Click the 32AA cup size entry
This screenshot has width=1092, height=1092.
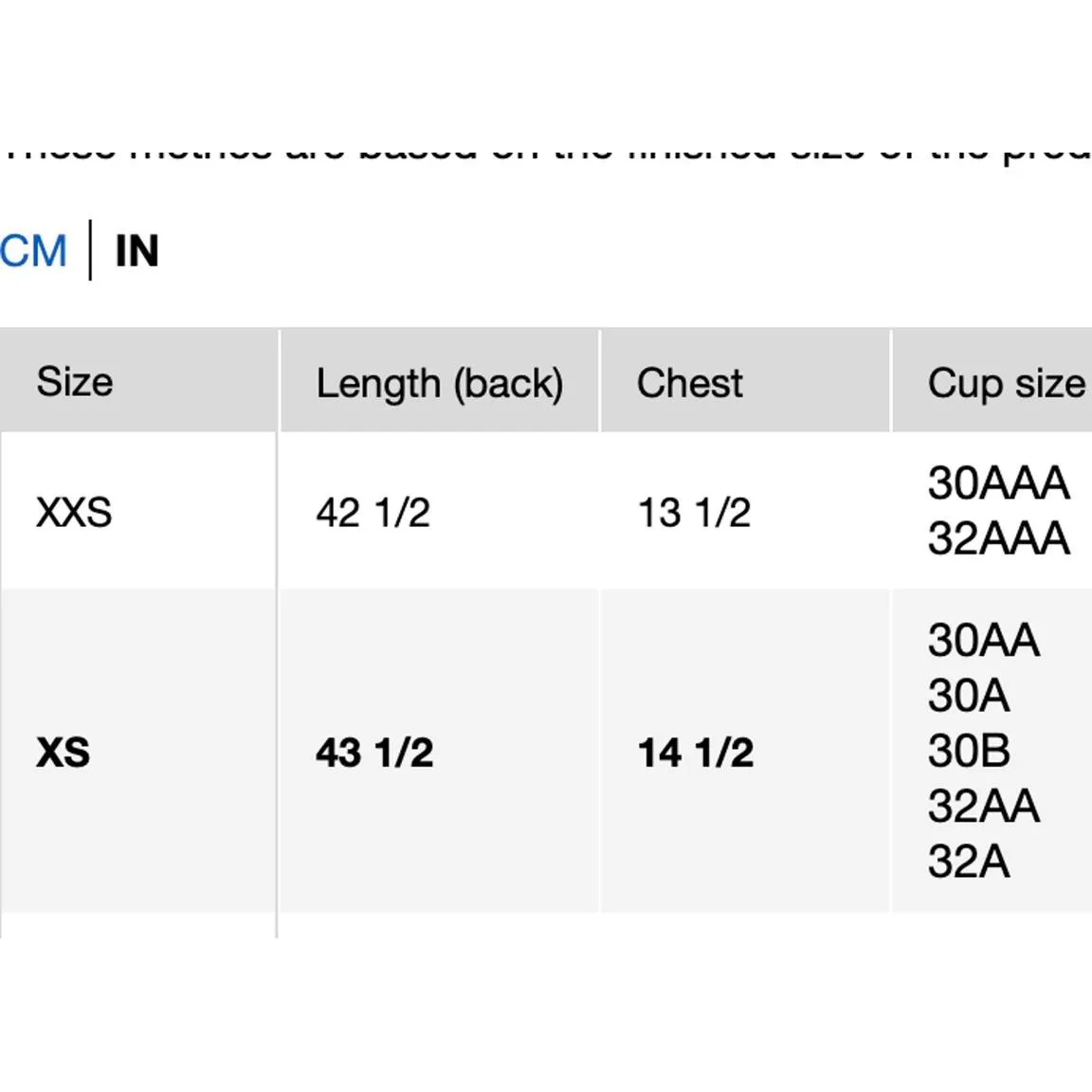click(983, 807)
